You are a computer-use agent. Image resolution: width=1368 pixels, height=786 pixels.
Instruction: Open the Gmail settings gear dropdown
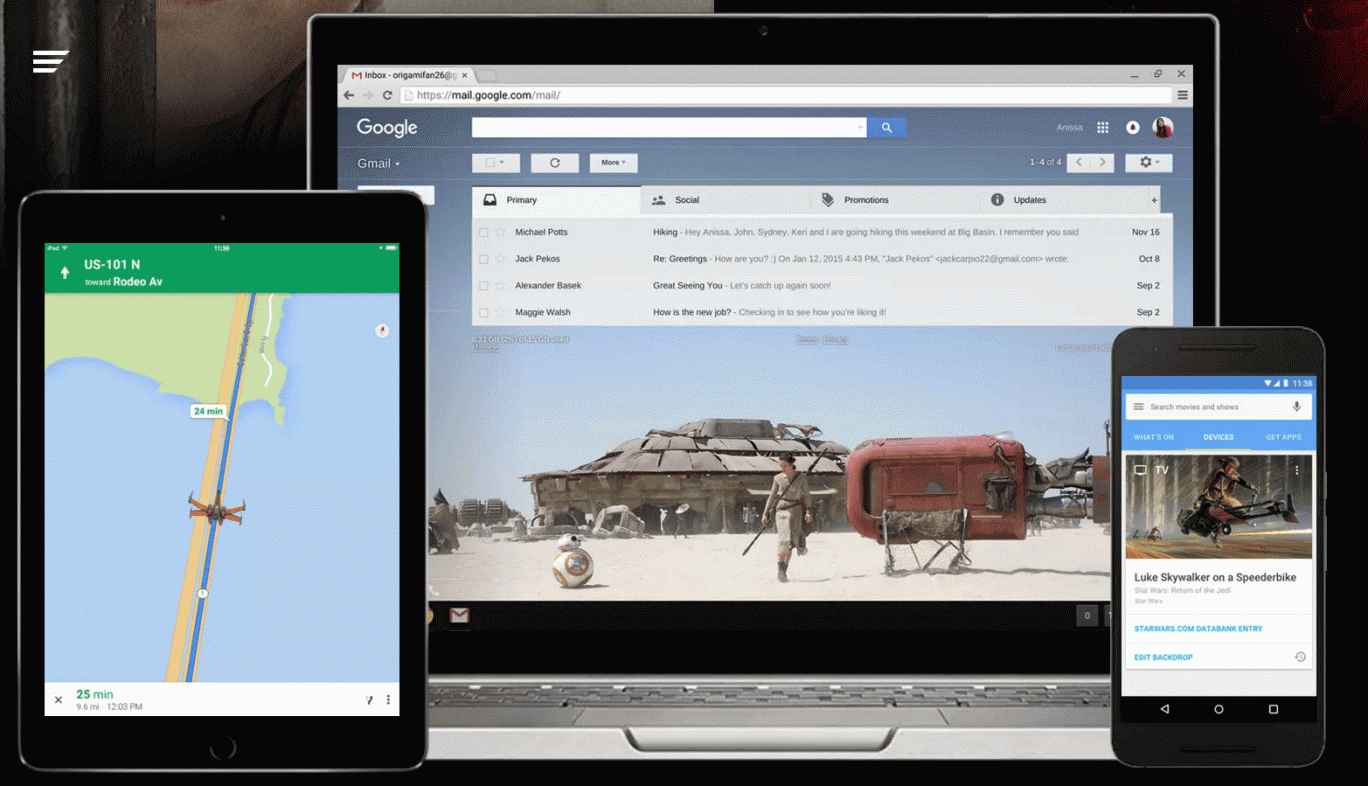click(x=1149, y=162)
